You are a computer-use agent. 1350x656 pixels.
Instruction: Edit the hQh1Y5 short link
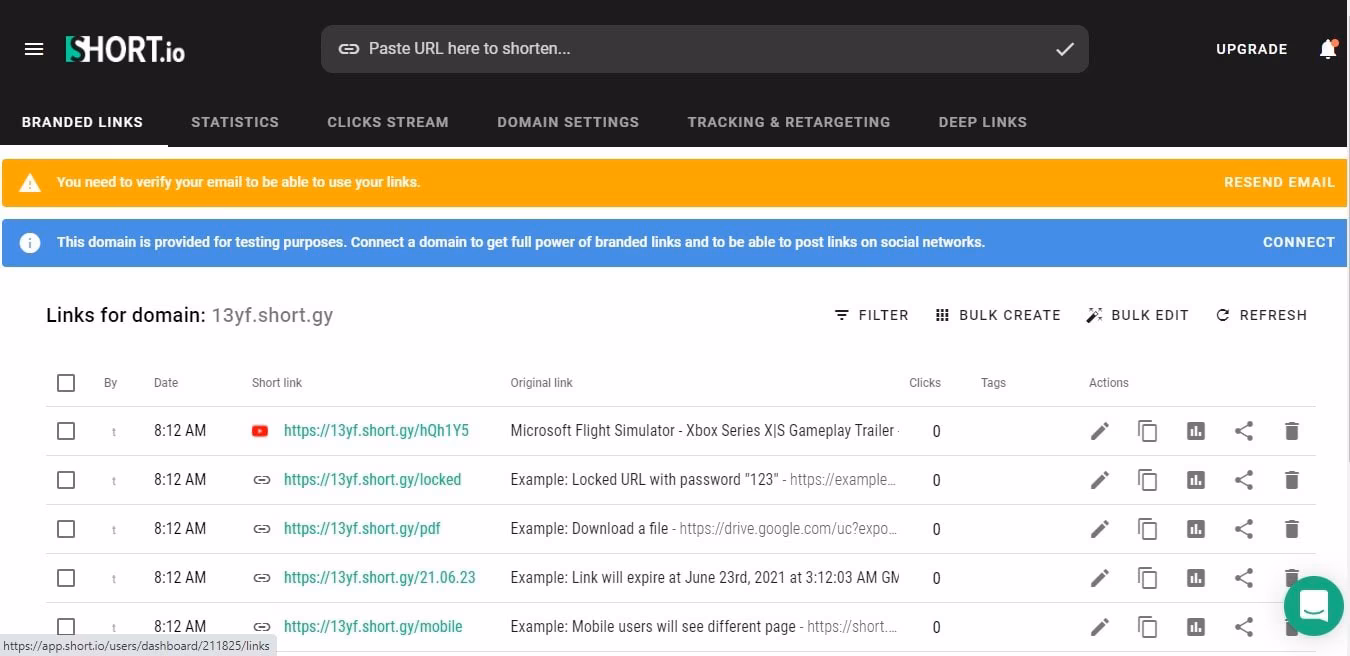tap(1100, 431)
